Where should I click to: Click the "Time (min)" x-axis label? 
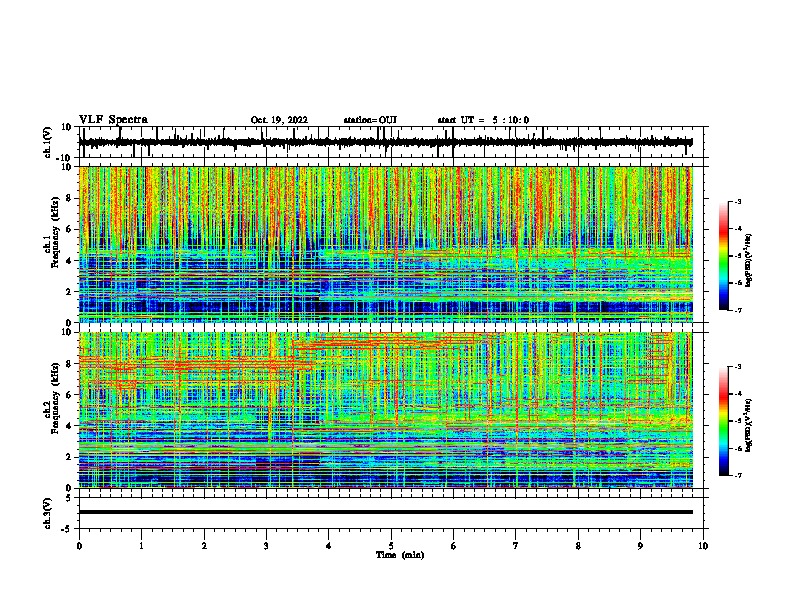400,555
